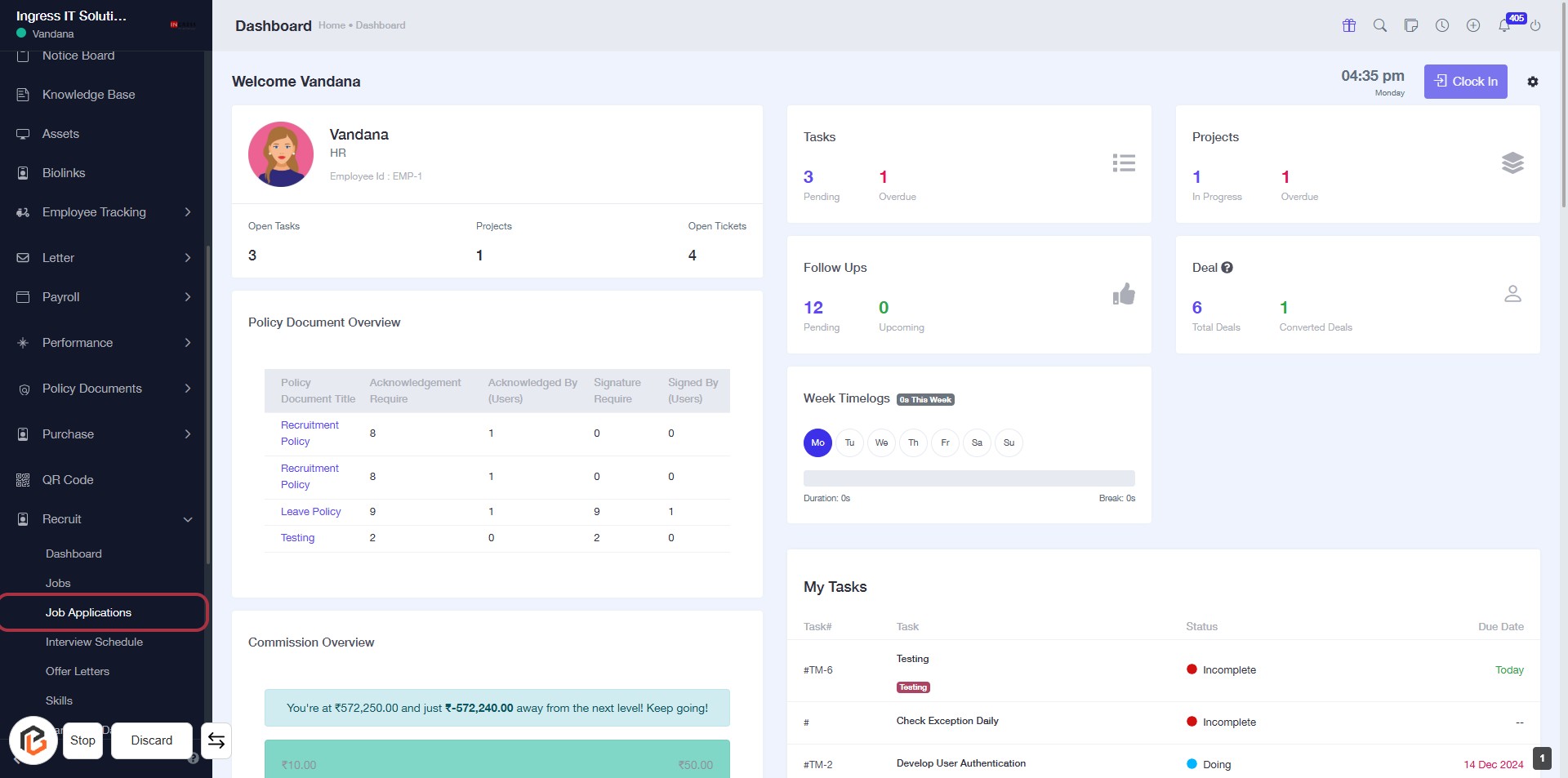
Task: Select Su day in Week Timelogs
Action: pos(1009,442)
